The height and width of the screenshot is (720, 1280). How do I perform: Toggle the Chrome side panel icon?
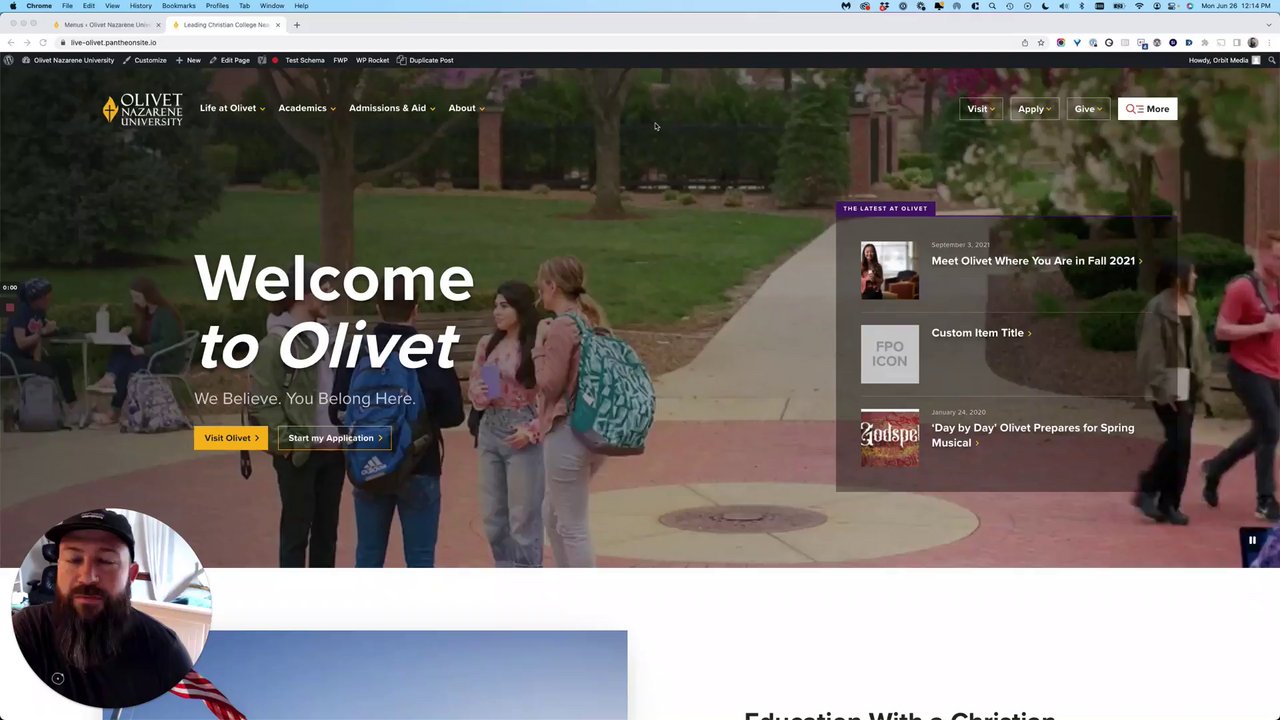point(1237,43)
